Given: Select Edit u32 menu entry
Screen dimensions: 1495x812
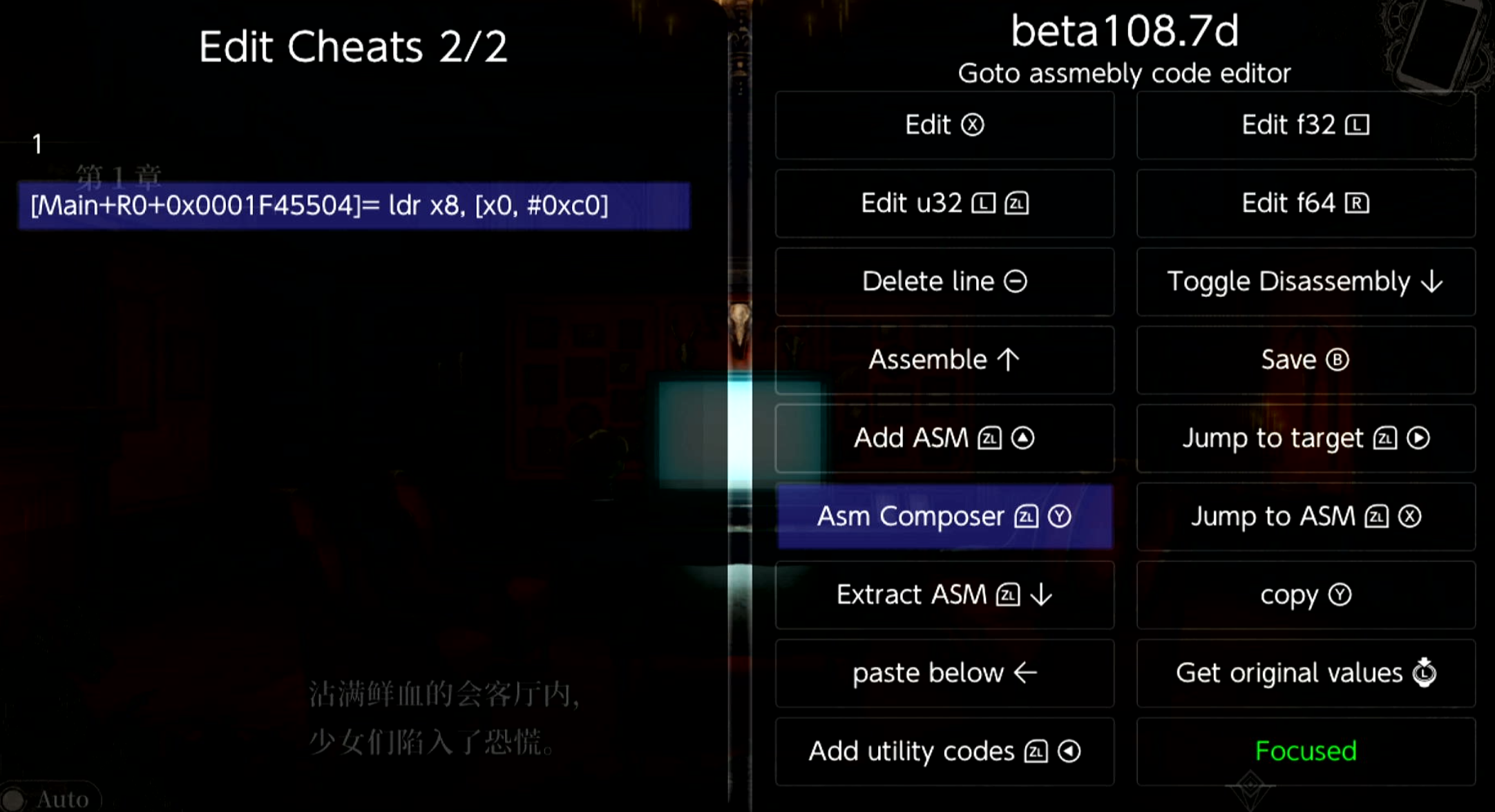Looking at the screenshot, I should click(944, 204).
